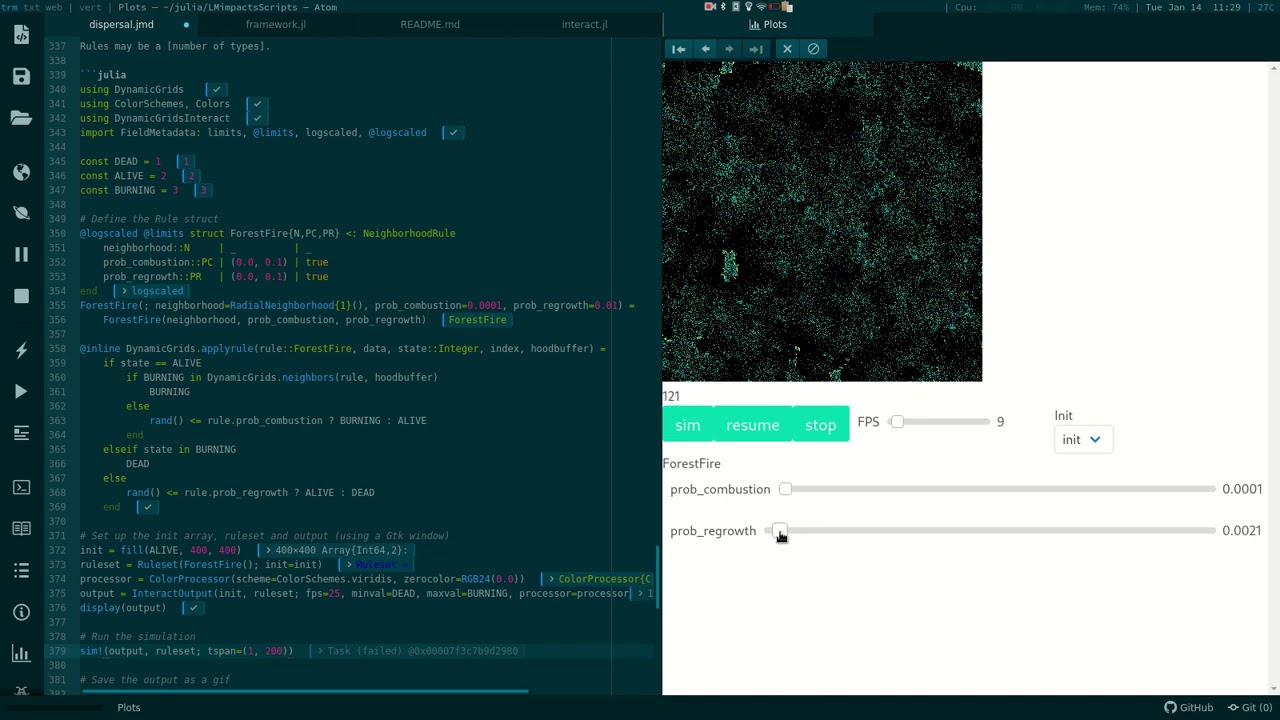Screen dimensions: 1280x720
Task: Click checkmark result after 'using DynamicGrids'
Action: coord(216,89)
